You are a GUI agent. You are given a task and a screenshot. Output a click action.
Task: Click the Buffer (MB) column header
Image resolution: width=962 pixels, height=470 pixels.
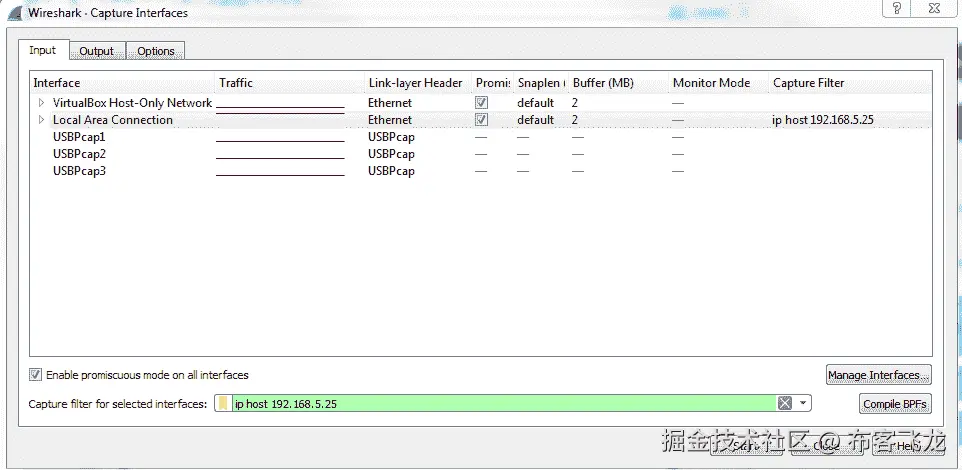[618, 83]
